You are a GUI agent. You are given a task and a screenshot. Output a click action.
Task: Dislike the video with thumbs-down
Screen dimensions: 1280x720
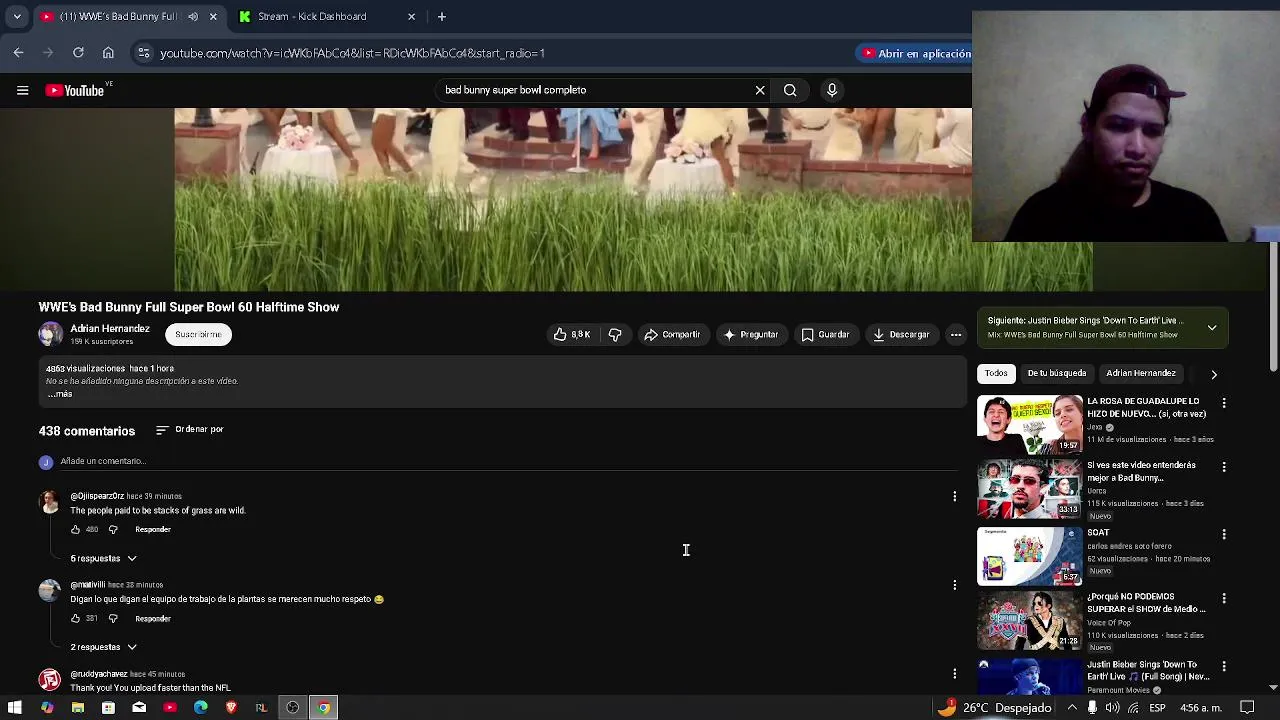(x=615, y=334)
